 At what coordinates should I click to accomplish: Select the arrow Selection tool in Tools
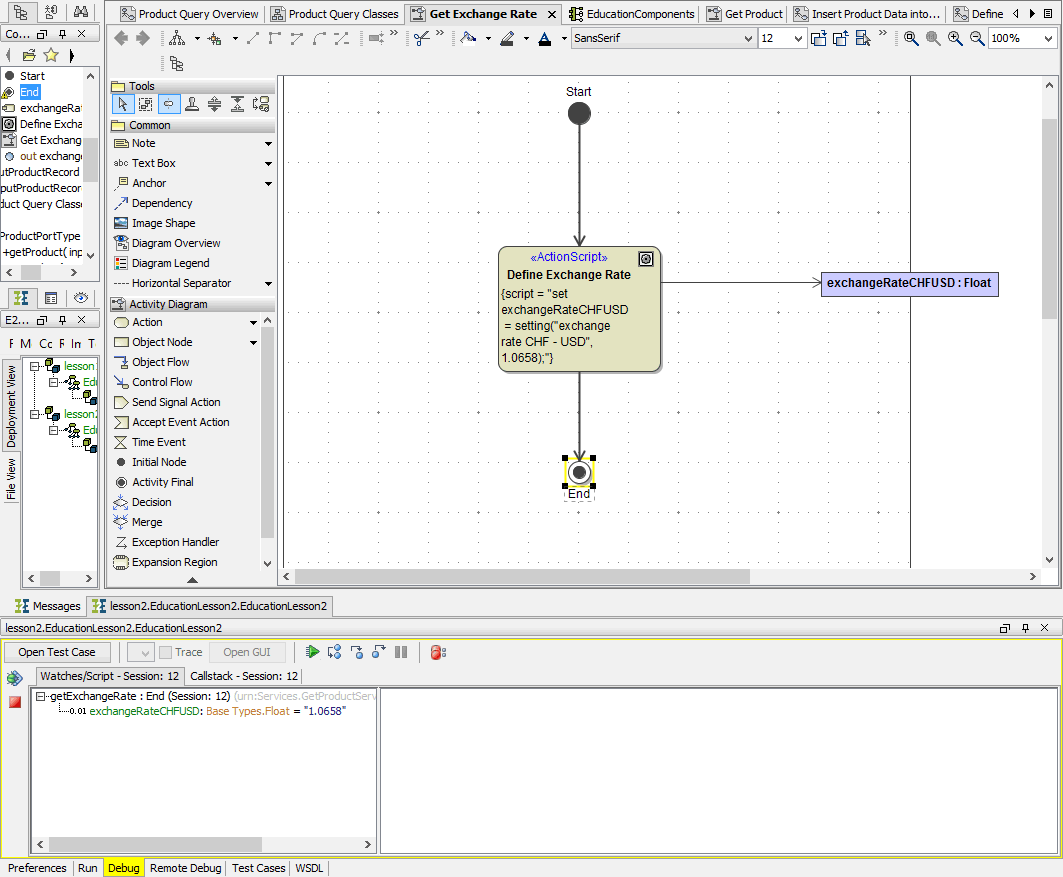point(122,104)
